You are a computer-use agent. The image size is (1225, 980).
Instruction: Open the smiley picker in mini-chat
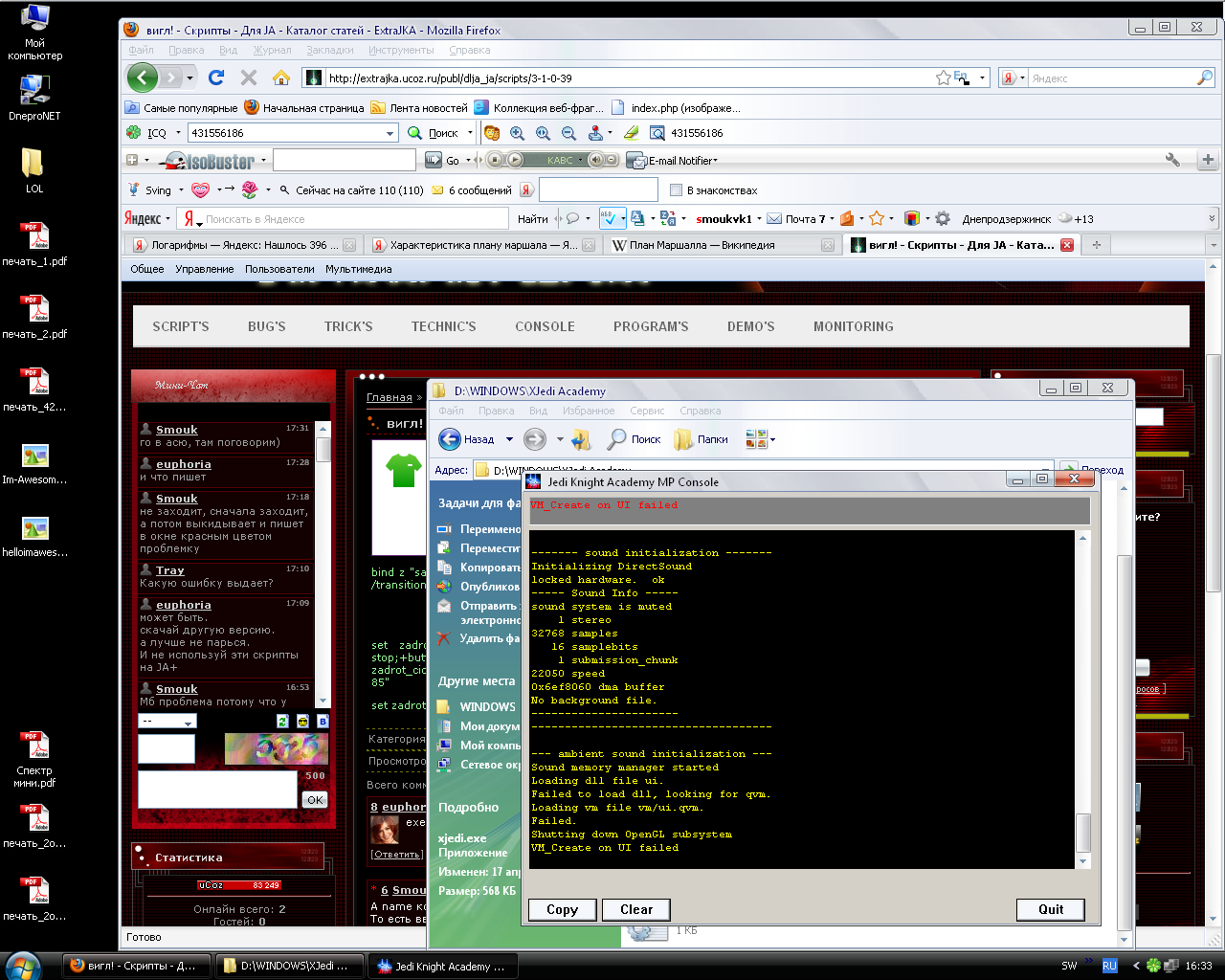302,721
